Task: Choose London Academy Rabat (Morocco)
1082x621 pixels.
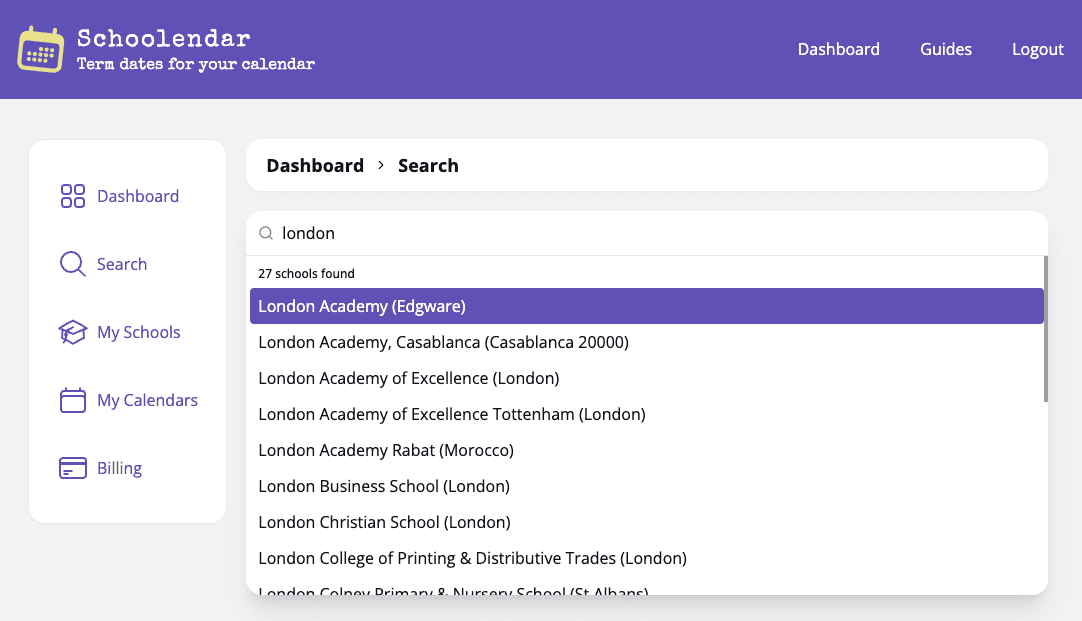Action: [385, 450]
